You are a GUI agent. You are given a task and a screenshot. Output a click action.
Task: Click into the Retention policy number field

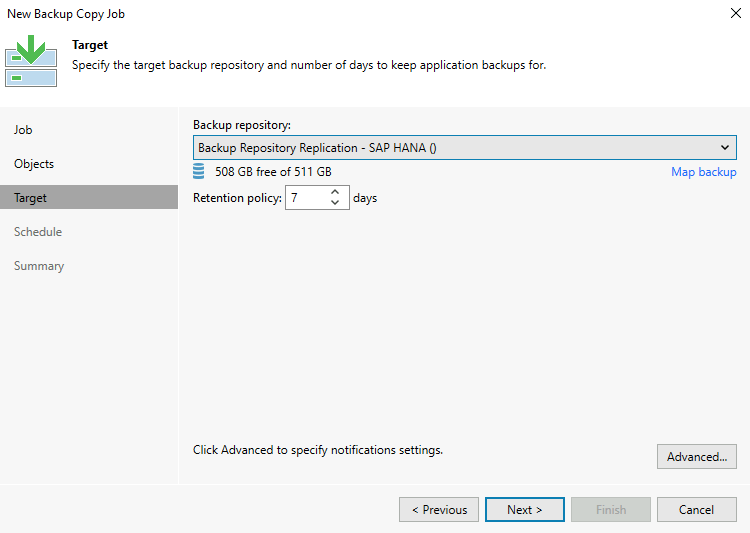(305, 198)
